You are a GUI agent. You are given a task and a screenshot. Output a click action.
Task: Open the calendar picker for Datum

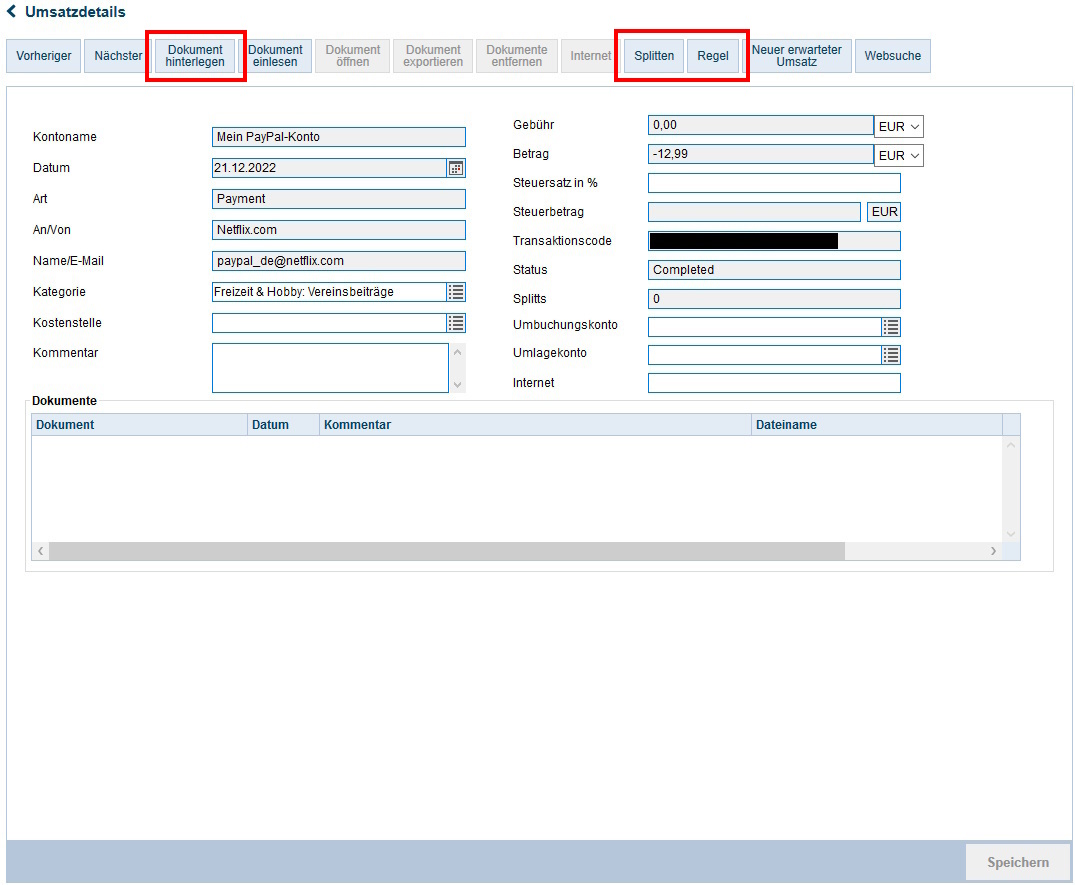tap(456, 168)
